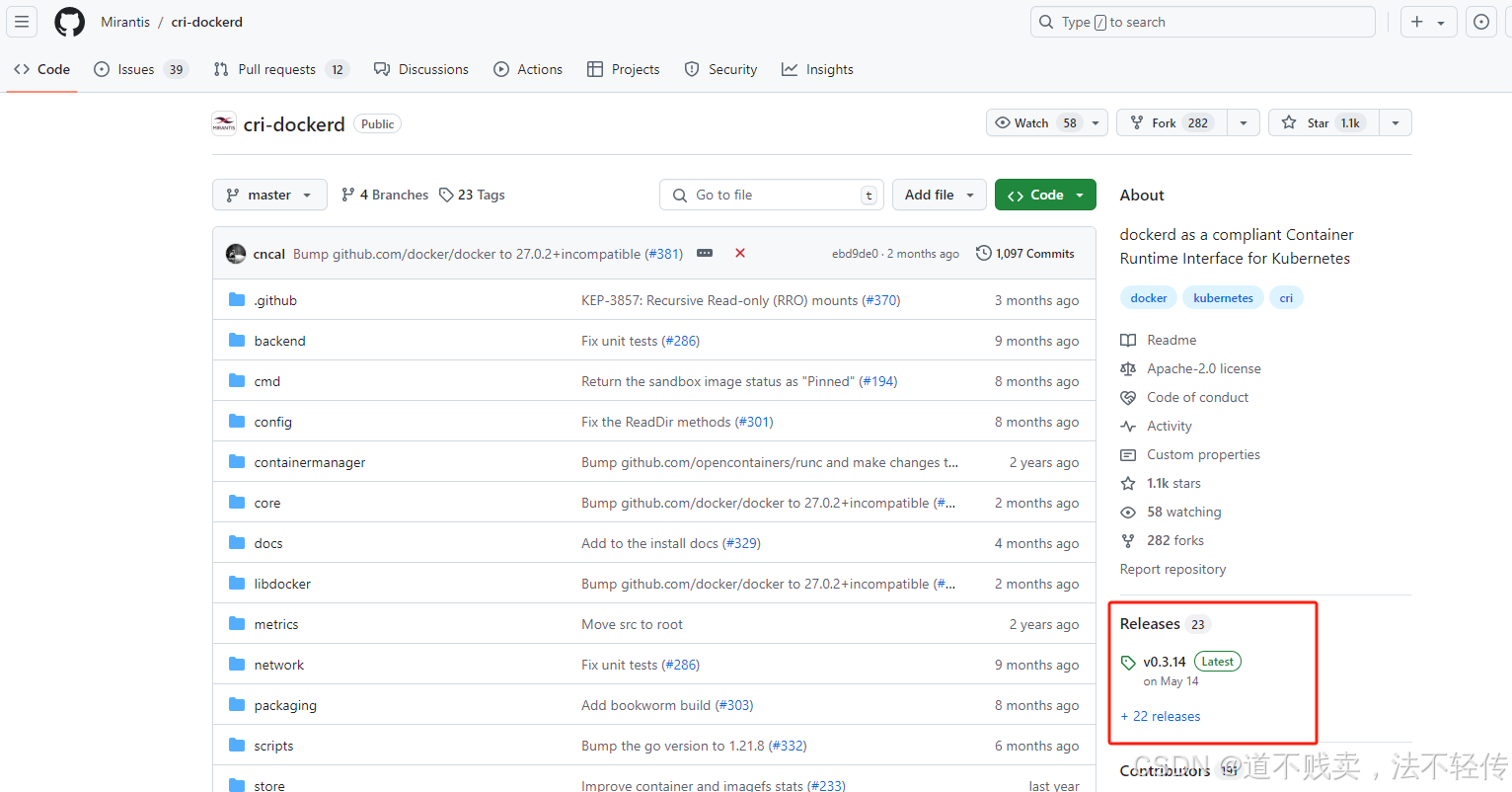Click the cri topic tag
Viewport: 1512px width, 792px height.
[x=1286, y=298]
